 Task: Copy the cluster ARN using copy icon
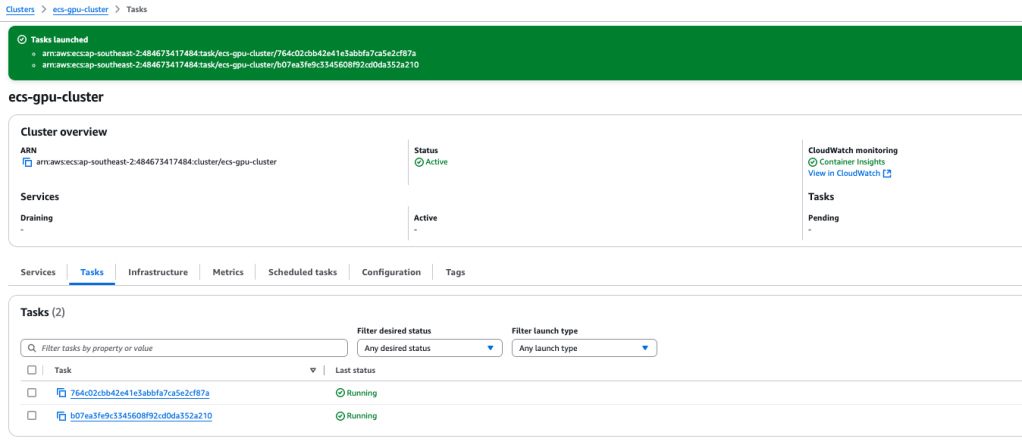[27, 162]
